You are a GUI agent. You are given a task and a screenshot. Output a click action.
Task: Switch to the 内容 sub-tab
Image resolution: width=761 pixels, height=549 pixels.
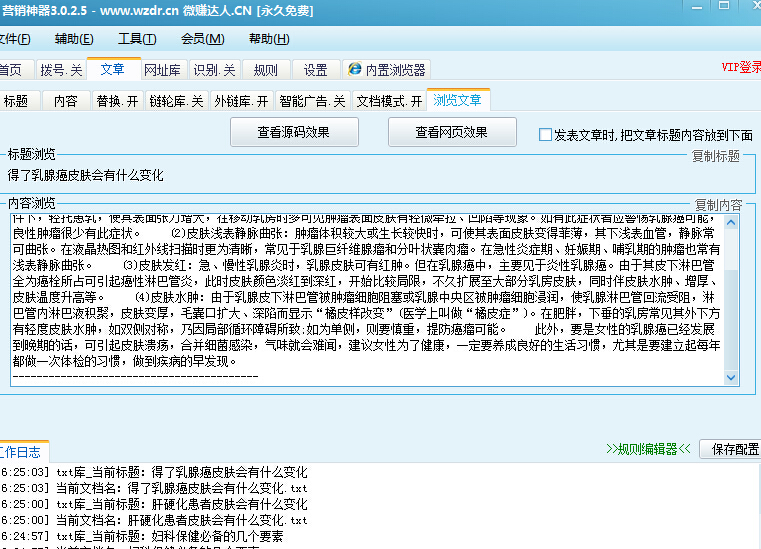click(x=66, y=101)
